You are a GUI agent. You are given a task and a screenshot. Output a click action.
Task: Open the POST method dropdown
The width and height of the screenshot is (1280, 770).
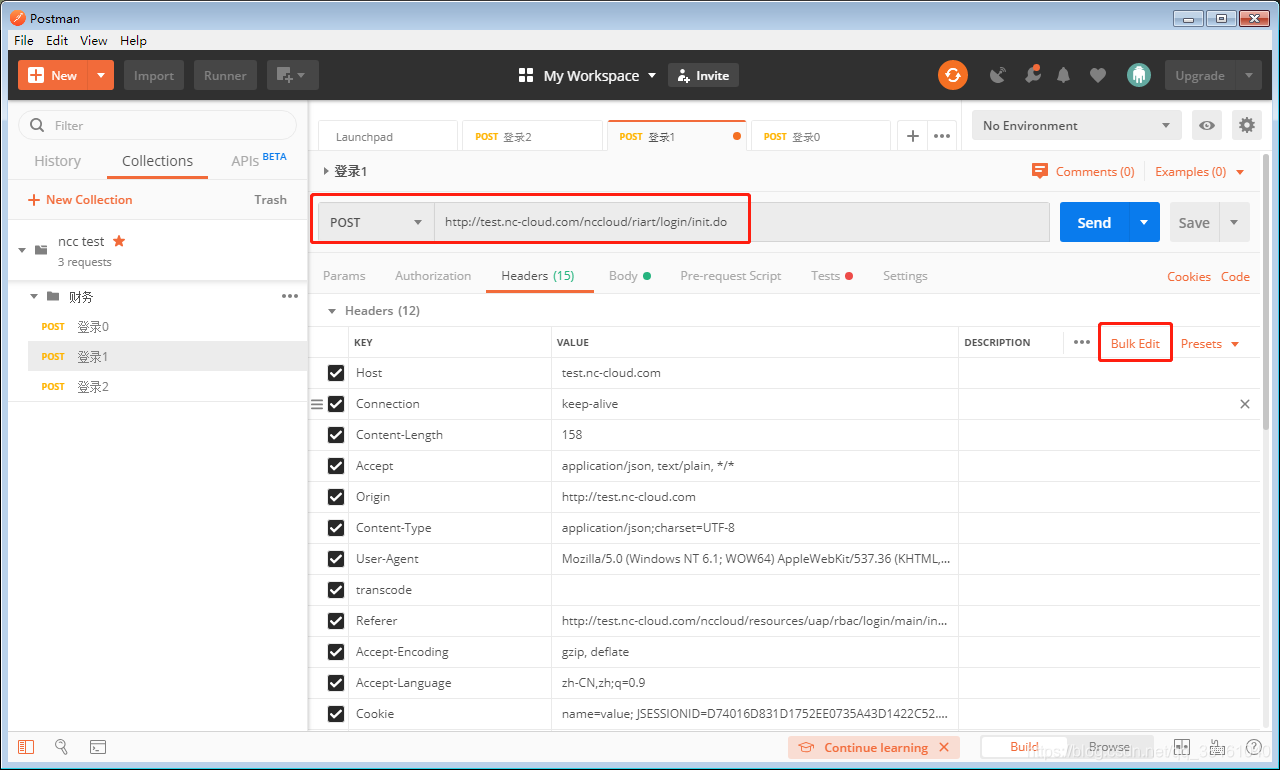click(376, 222)
